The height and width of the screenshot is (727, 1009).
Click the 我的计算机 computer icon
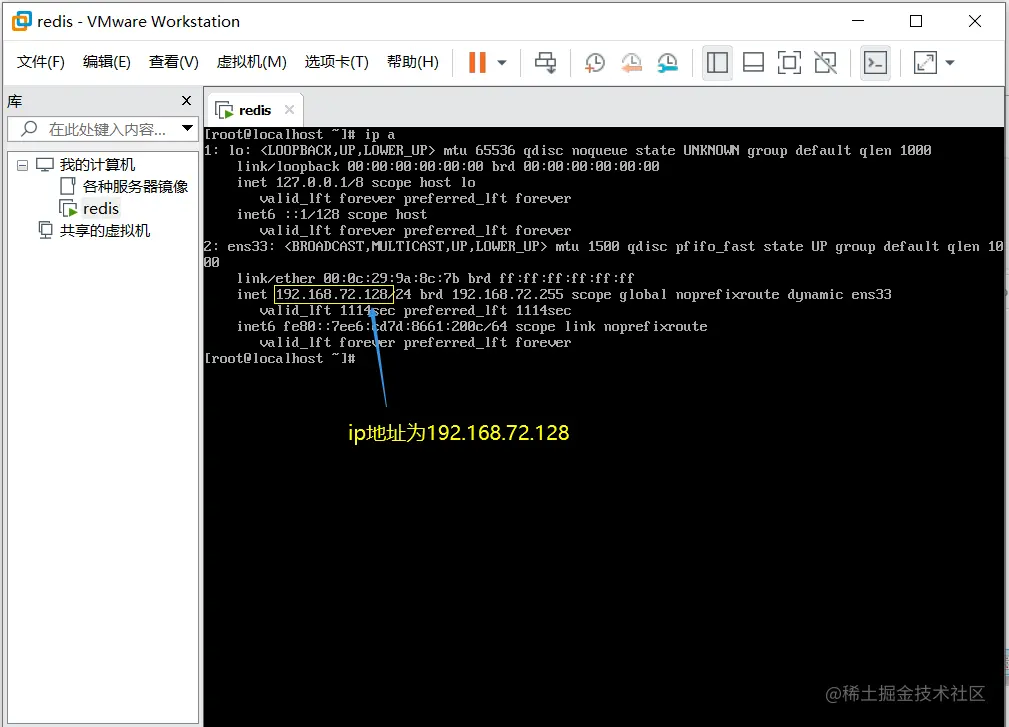45,165
